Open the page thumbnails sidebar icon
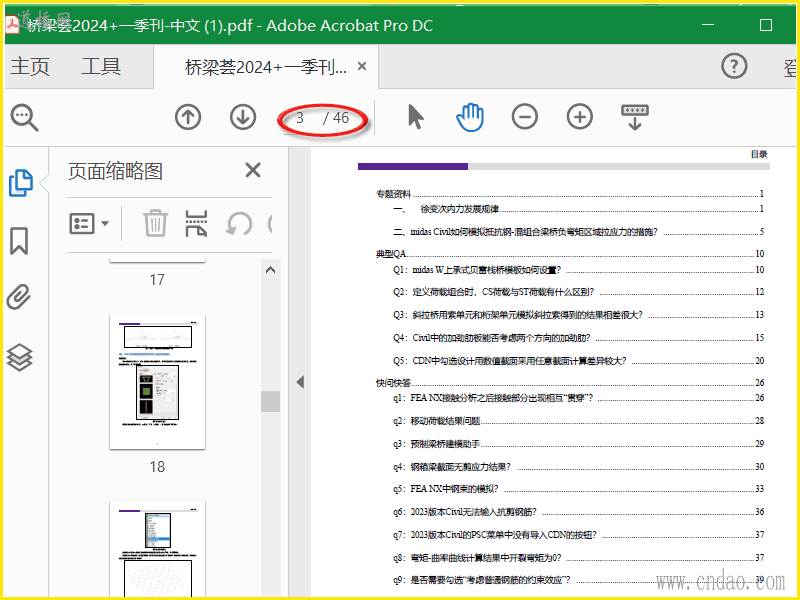The width and height of the screenshot is (800, 600). (21, 183)
